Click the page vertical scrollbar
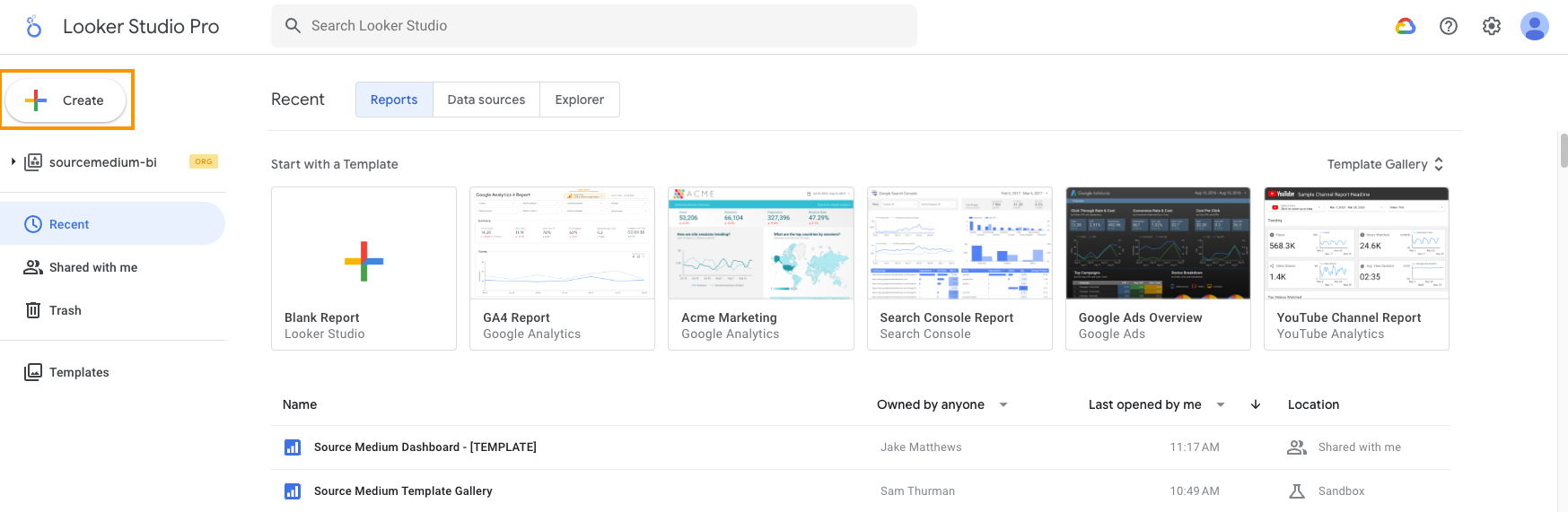Image resolution: width=1568 pixels, height=512 pixels. [x=1564, y=151]
